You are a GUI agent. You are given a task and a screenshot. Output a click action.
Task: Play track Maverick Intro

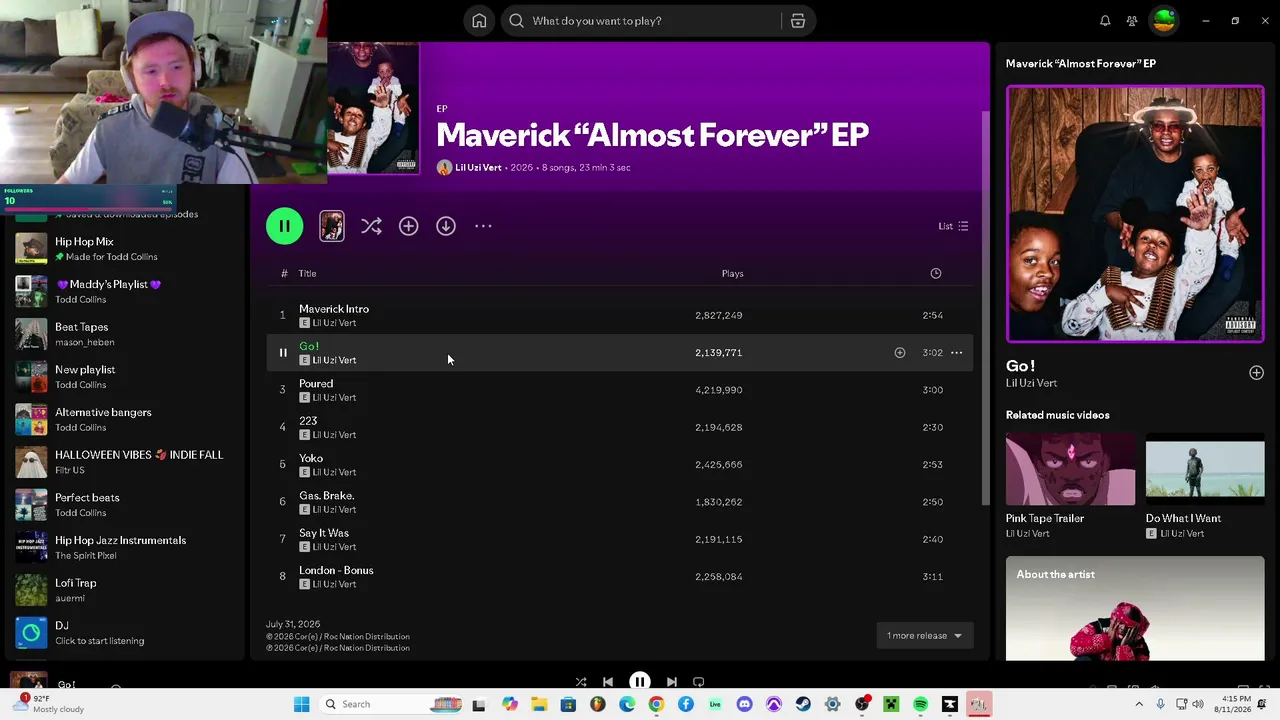coord(334,309)
